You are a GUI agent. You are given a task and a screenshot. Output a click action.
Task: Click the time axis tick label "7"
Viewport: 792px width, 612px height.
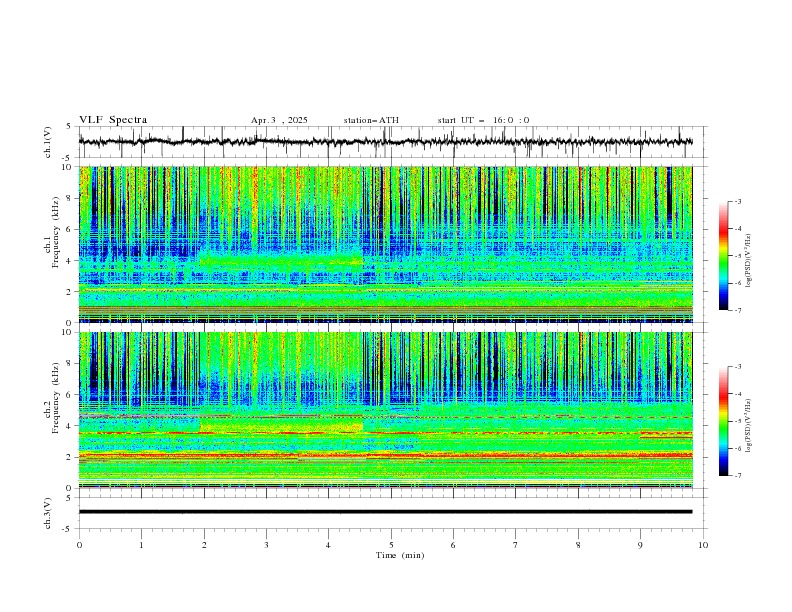pyautogui.click(x=516, y=545)
